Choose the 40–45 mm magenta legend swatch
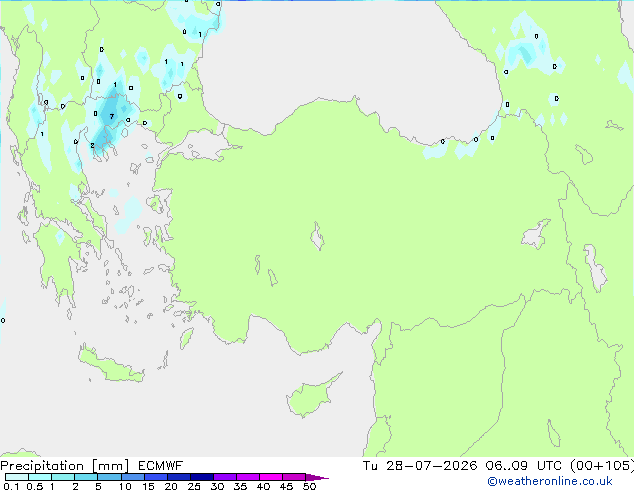The image size is (634, 490). 271,477
